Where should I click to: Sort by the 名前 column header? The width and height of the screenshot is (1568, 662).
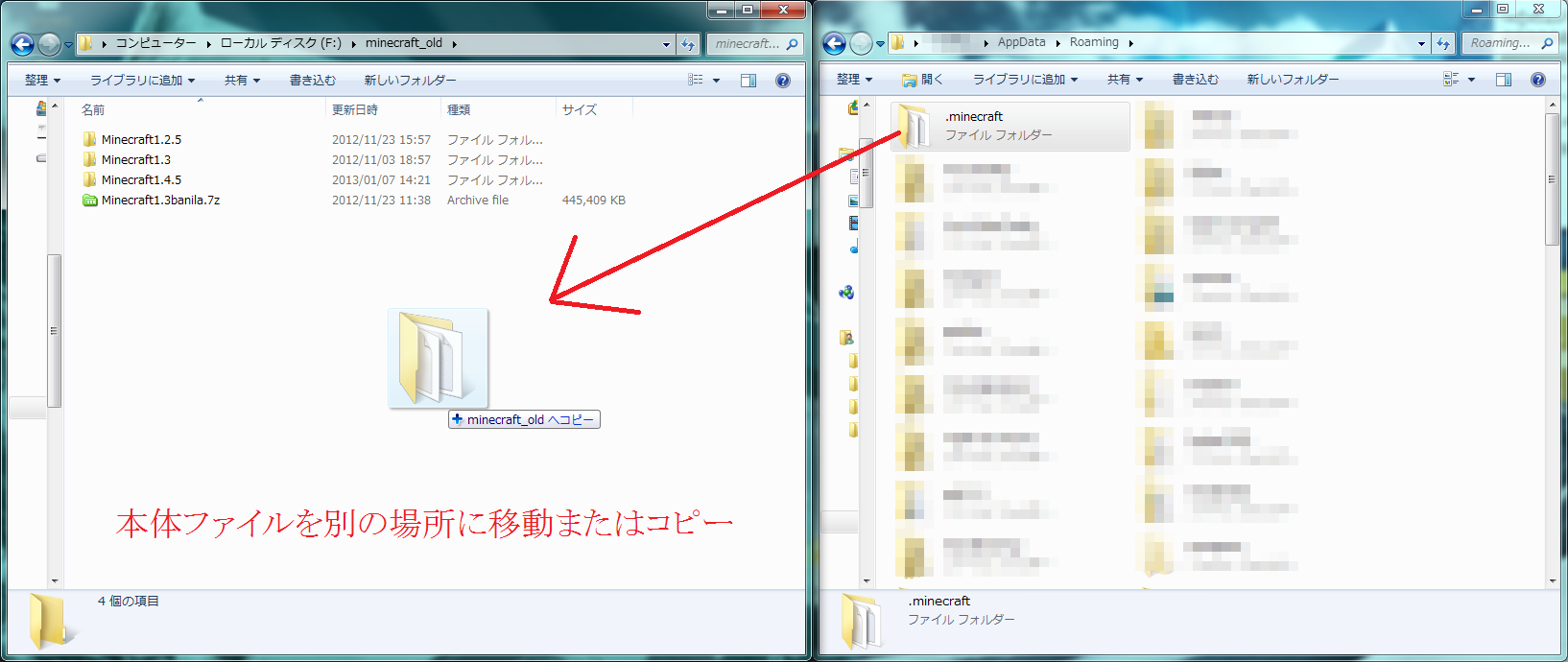199,109
